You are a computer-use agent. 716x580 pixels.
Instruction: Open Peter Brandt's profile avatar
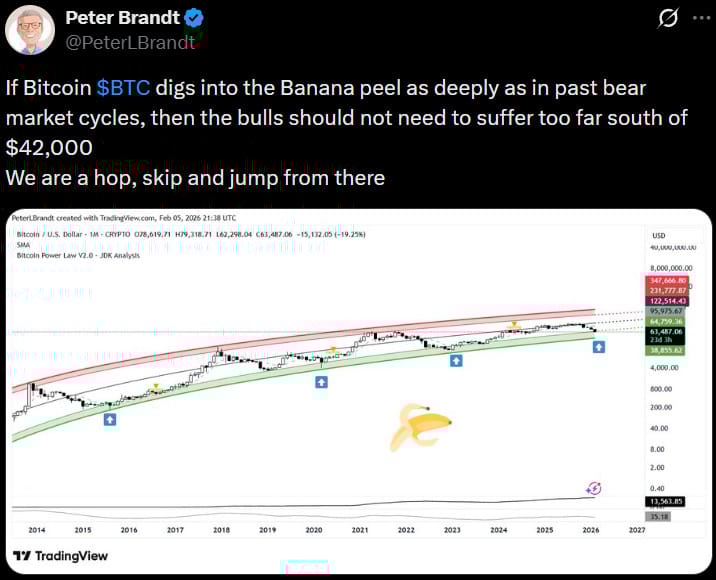point(30,29)
